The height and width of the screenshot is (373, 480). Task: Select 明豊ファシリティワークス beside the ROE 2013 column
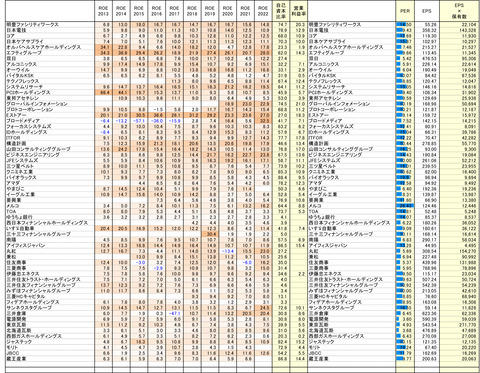32,24
